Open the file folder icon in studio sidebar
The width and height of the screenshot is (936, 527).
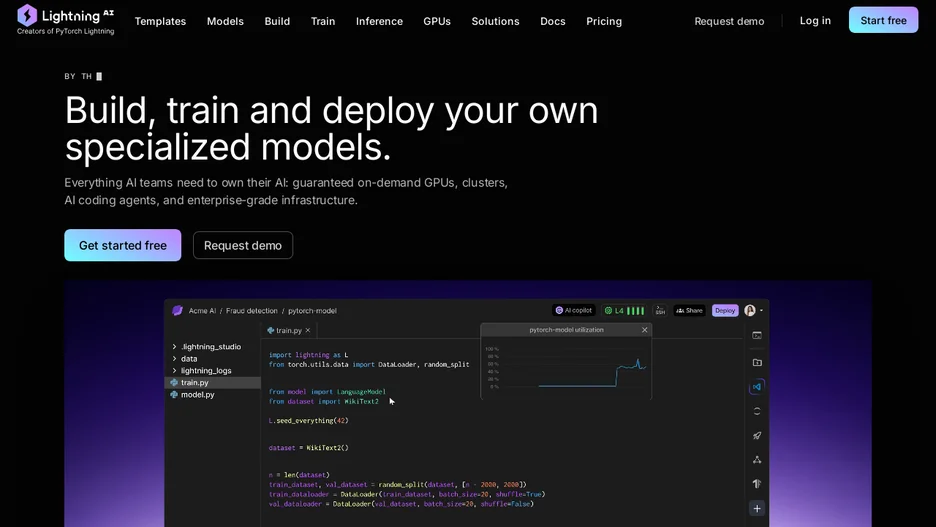point(757,362)
